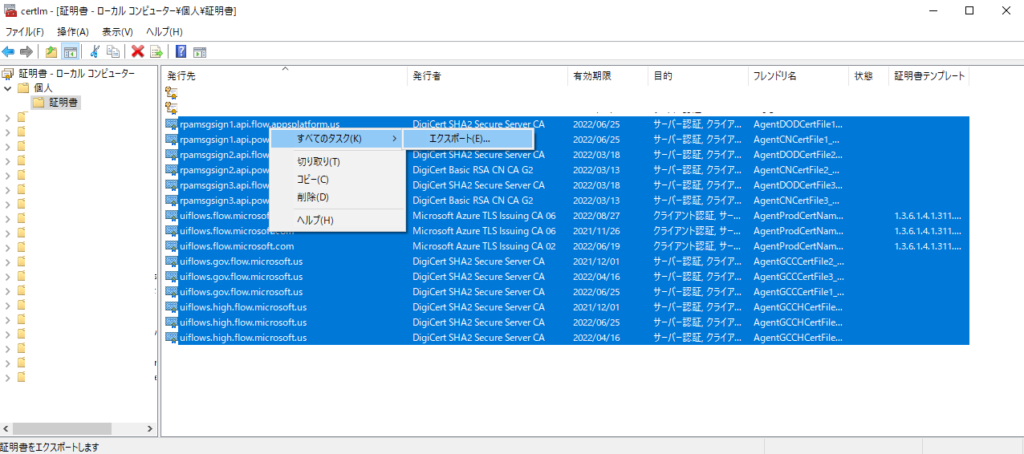Screen dimensions: 1024x454
Task: Open the ファイル(F) menu
Action: pos(24,31)
